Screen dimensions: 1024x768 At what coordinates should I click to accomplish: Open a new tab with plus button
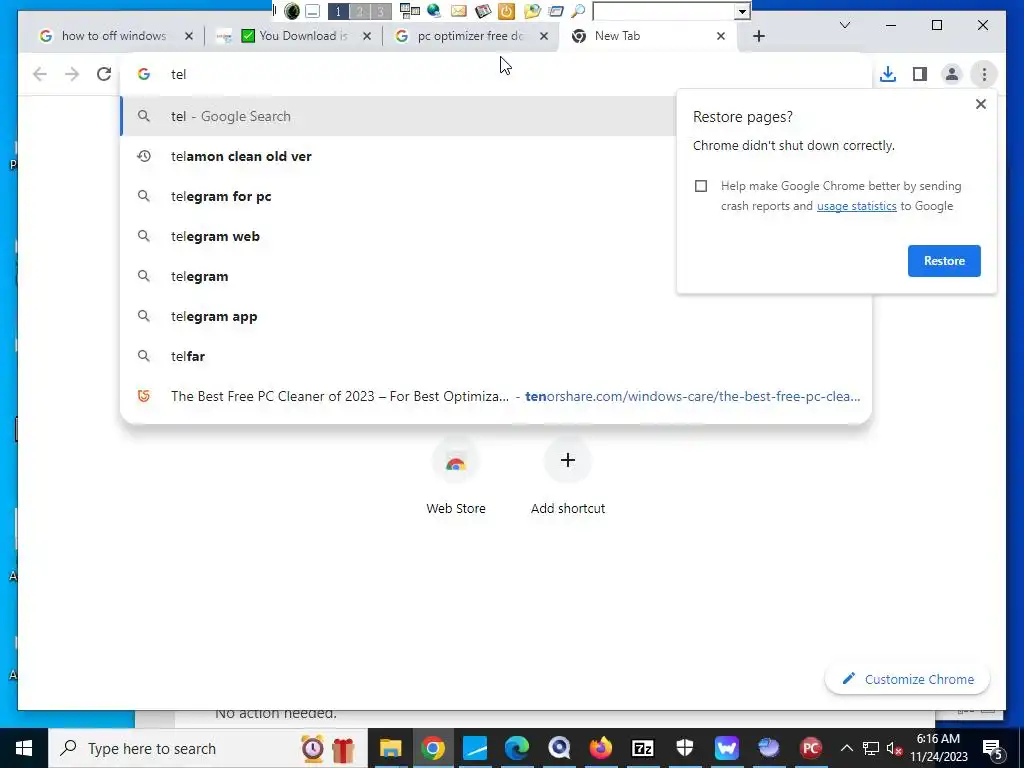coord(758,36)
